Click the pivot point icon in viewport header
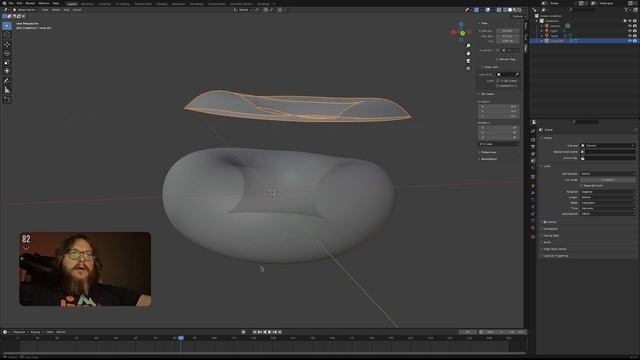640x360 pixels. [x=258, y=10]
